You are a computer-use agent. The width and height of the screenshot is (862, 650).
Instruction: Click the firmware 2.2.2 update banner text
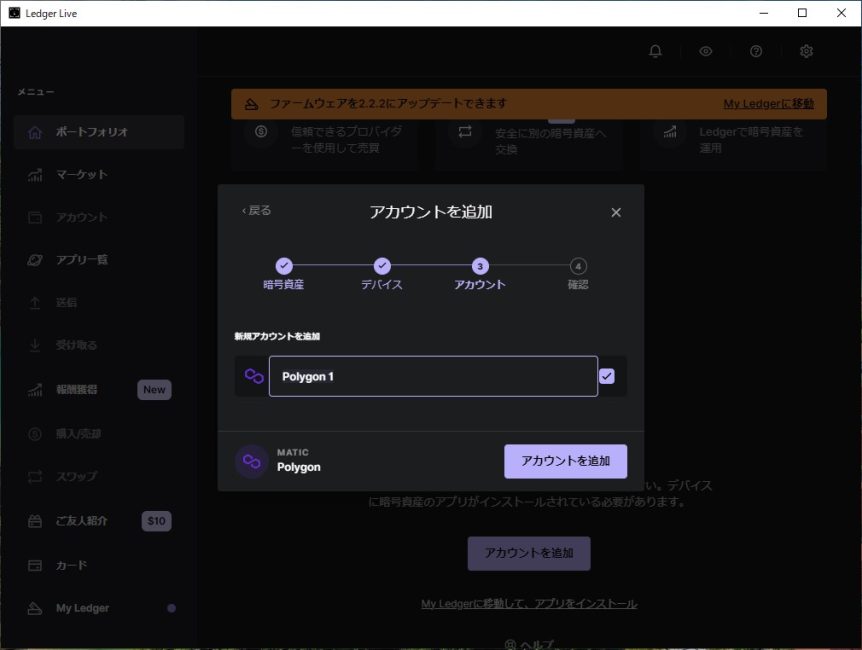(x=388, y=104)
